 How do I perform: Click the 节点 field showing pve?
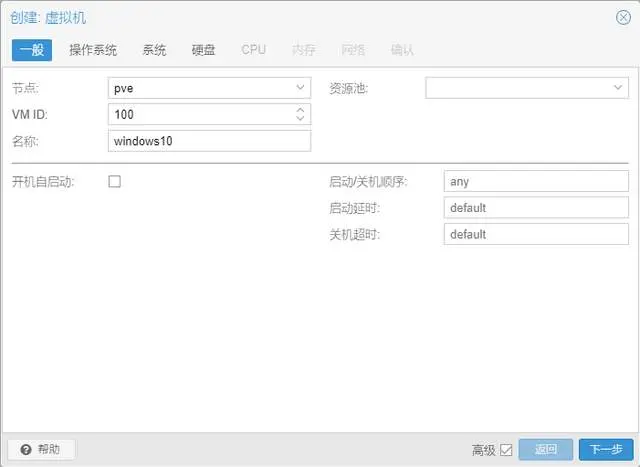pyautogui.click(x=209, y=88)
